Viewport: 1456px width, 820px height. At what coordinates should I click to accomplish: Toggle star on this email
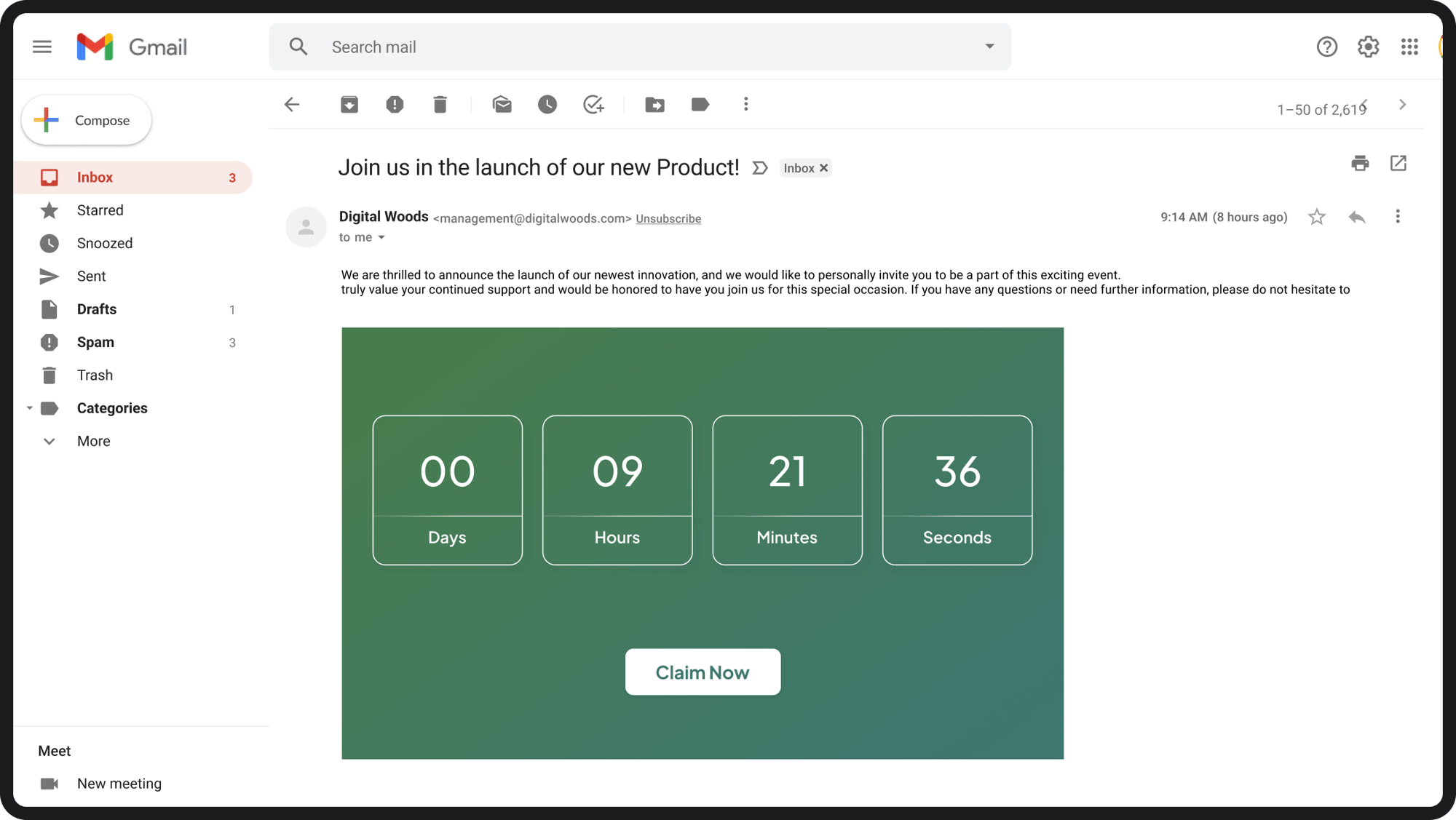(1317, 217)
